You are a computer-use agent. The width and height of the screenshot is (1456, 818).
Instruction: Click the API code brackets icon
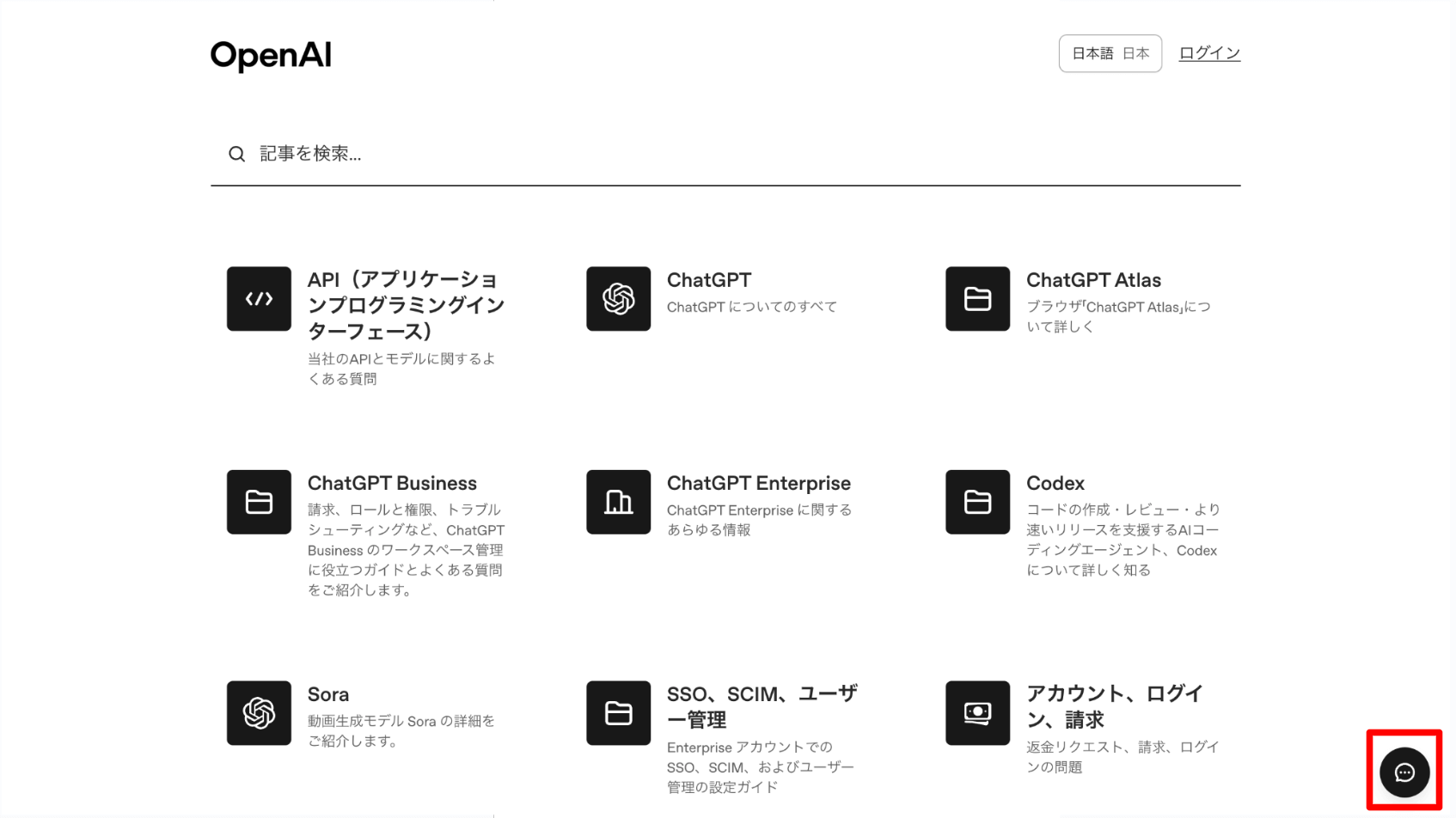[259, 299]
